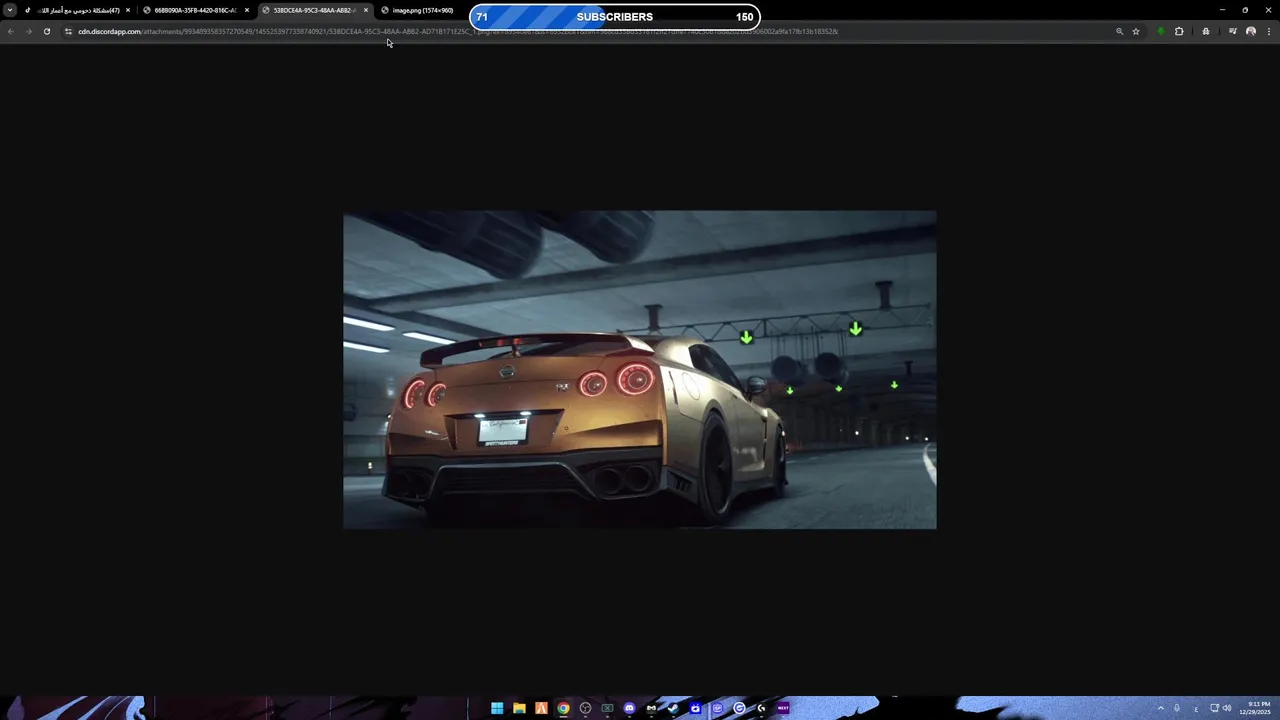The height and width of the screenshot is (720, 1280).
Task: Open the zoom magnifier icon in address bar
Action: [x=1119, y=31]
